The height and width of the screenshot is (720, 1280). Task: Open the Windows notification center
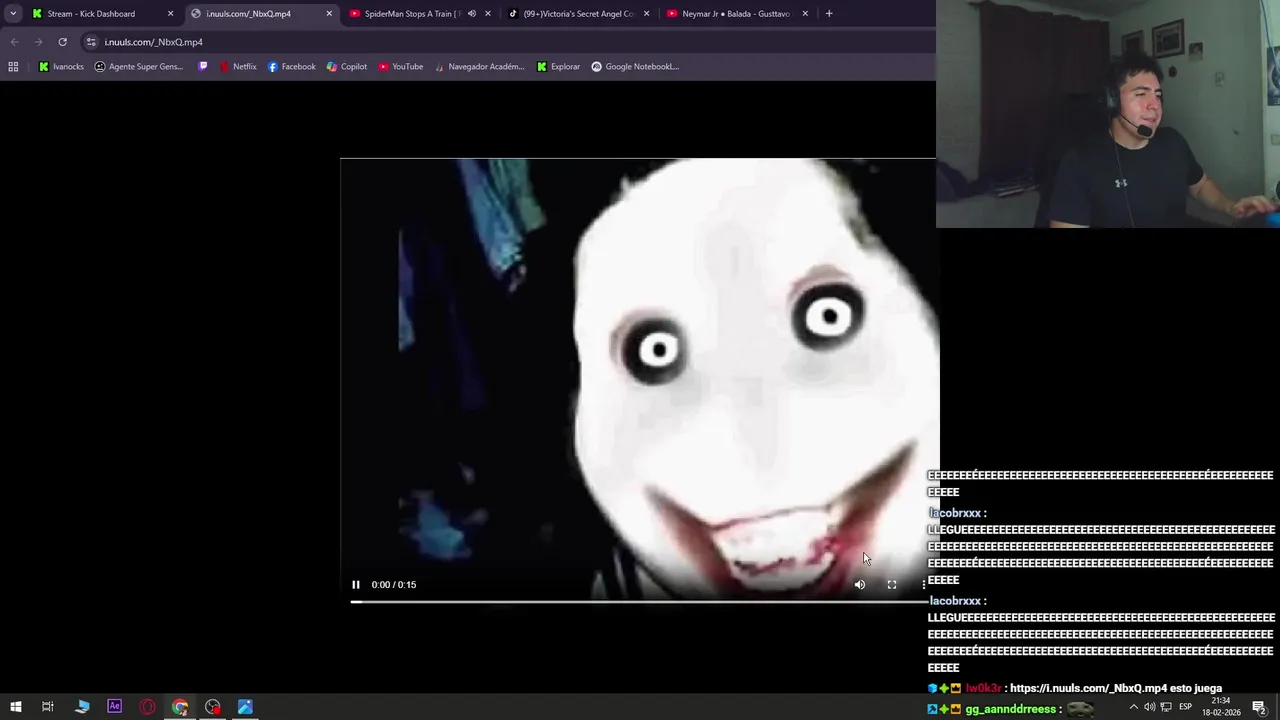tap(1260, 707)
